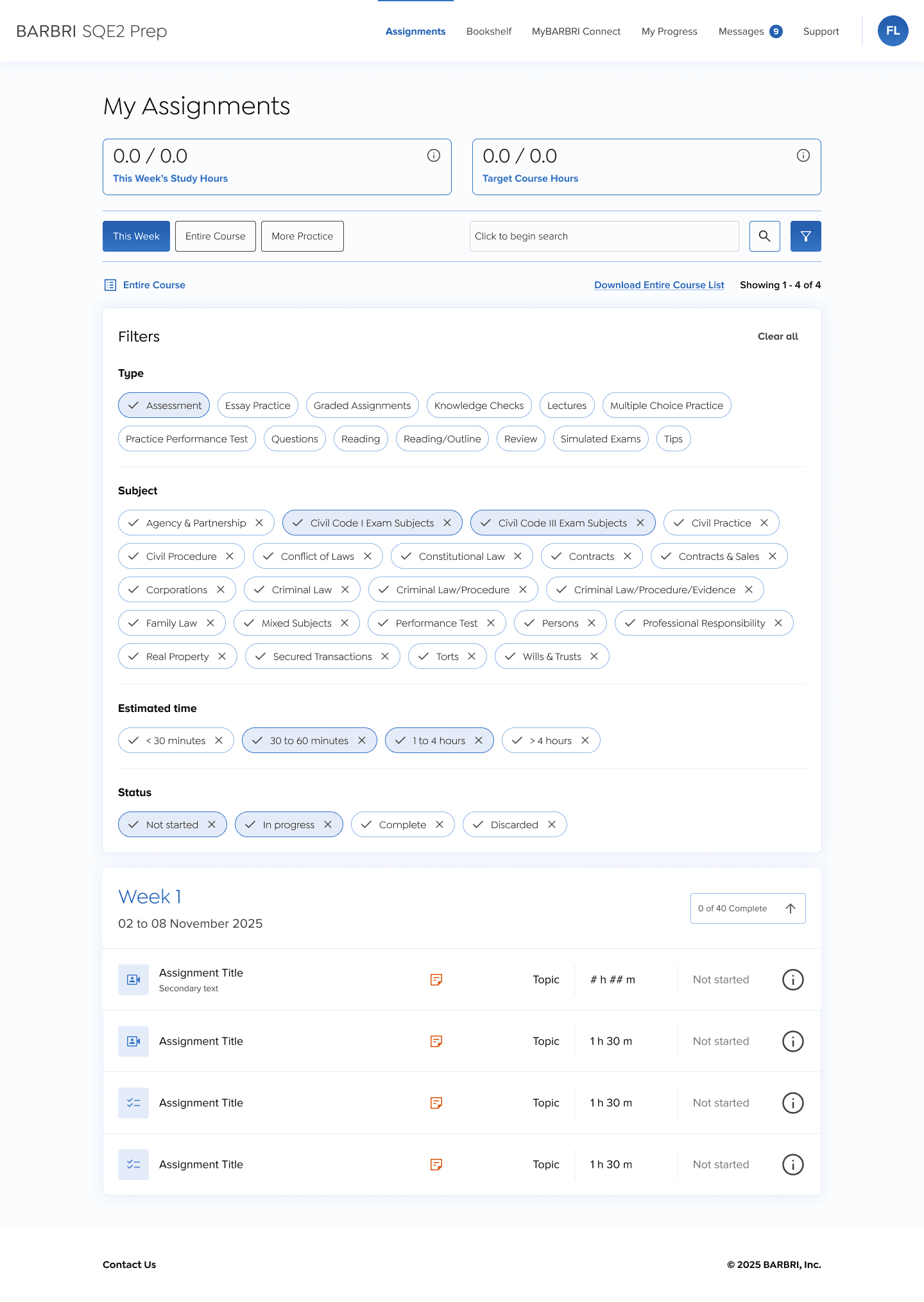Open My Progress nav item
924x1302 pixels.
[669, 31]
